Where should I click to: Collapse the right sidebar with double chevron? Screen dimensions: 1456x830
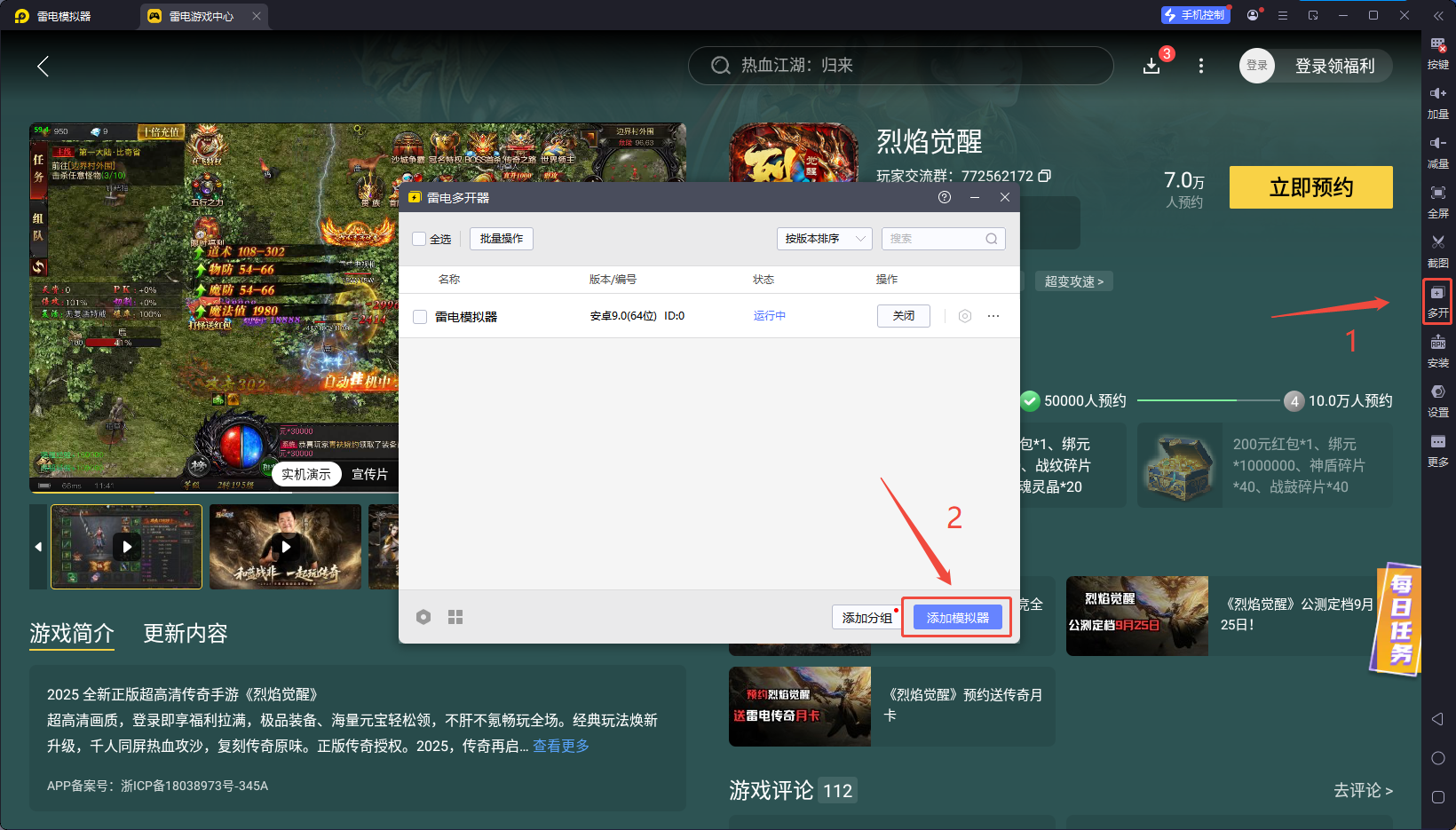1438,15
